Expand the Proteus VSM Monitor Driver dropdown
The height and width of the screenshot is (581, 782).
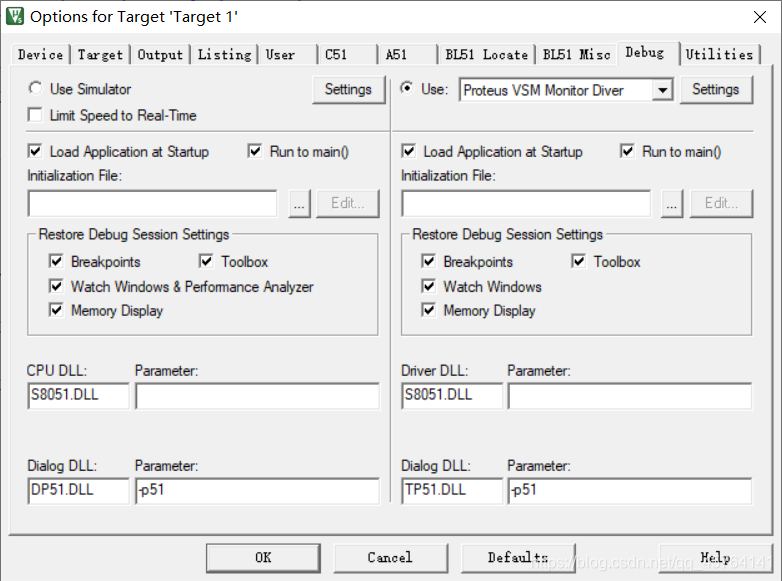(x=662, y=90)
